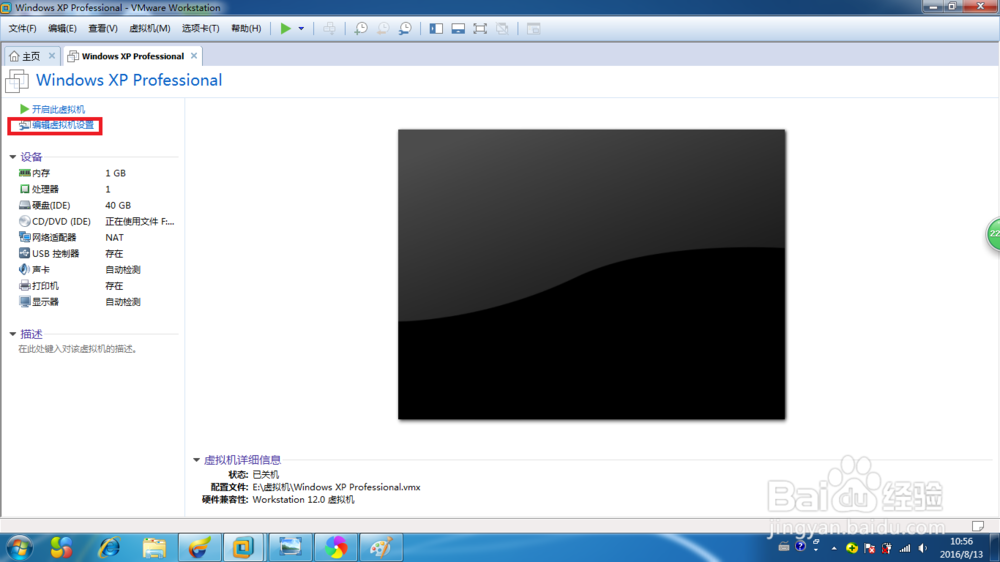Toggle the thumbnail bar view icon
This screenshot has height=562, width=1000.
pyautogui.click(x=458, y=28)
